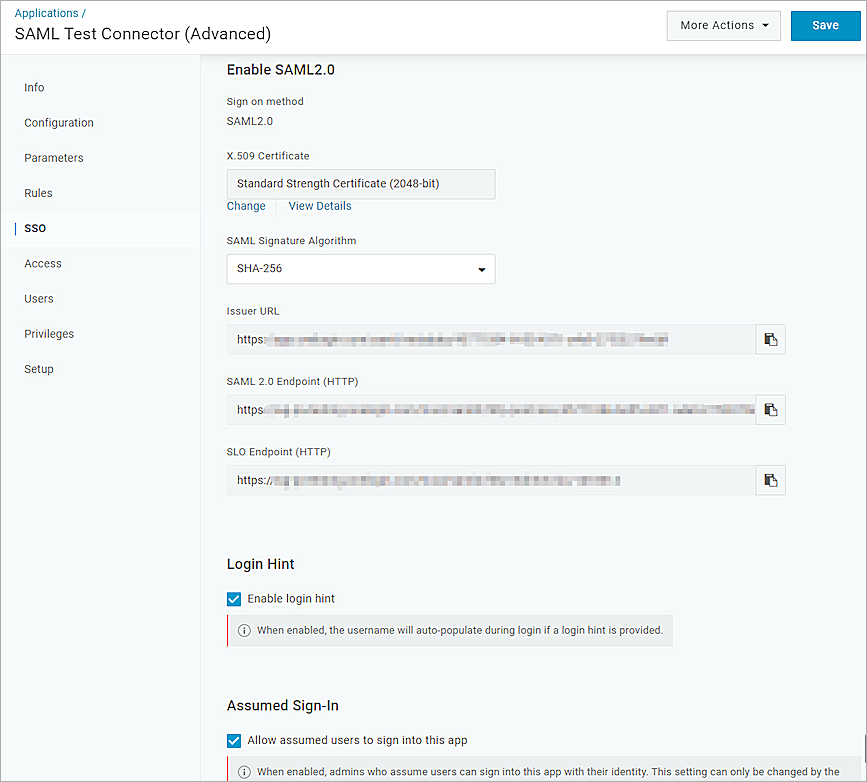Open the Privileges section
Screen dimensions: 867x782
(x=49, y=333)
